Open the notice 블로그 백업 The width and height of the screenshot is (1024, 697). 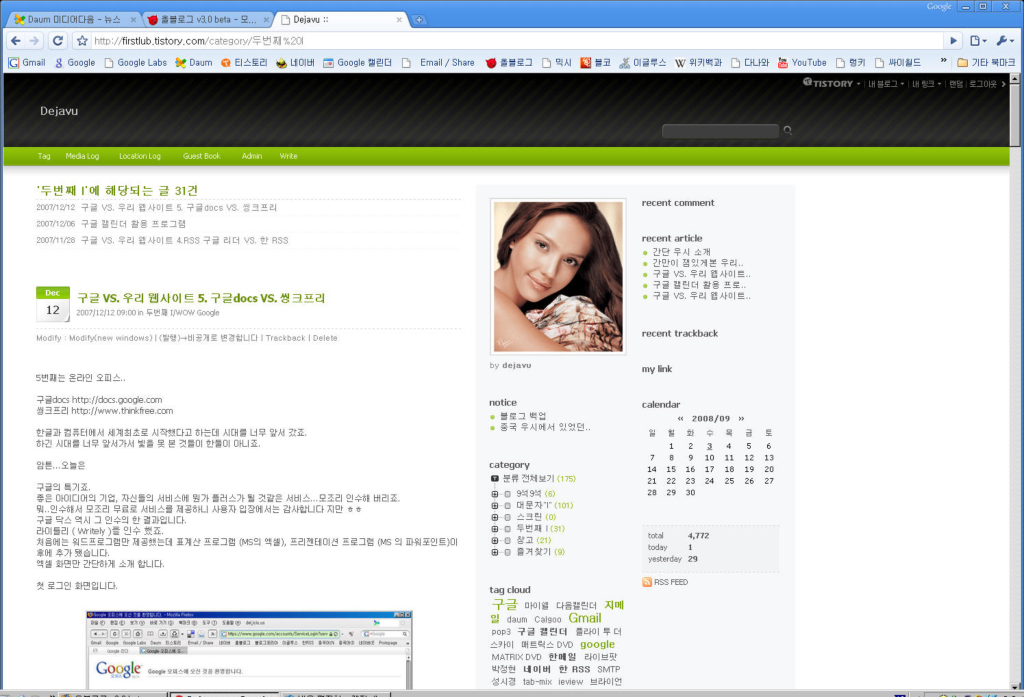point(523,415)
